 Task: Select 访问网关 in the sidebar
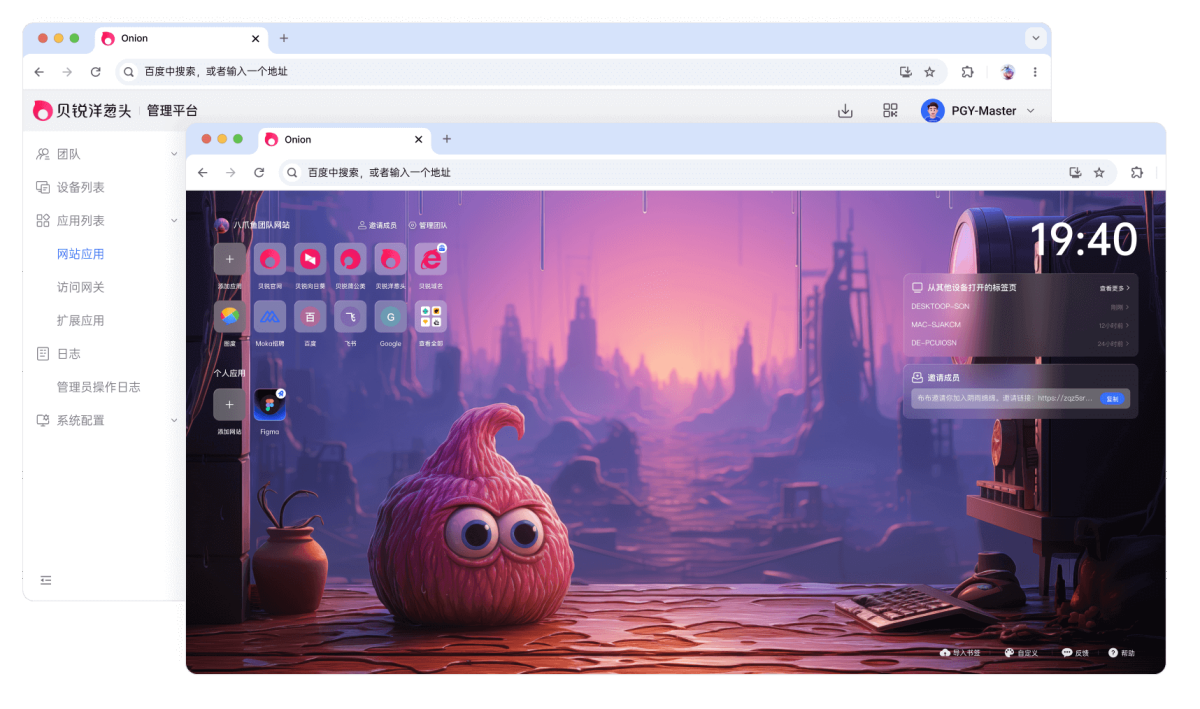click(81, 287)
